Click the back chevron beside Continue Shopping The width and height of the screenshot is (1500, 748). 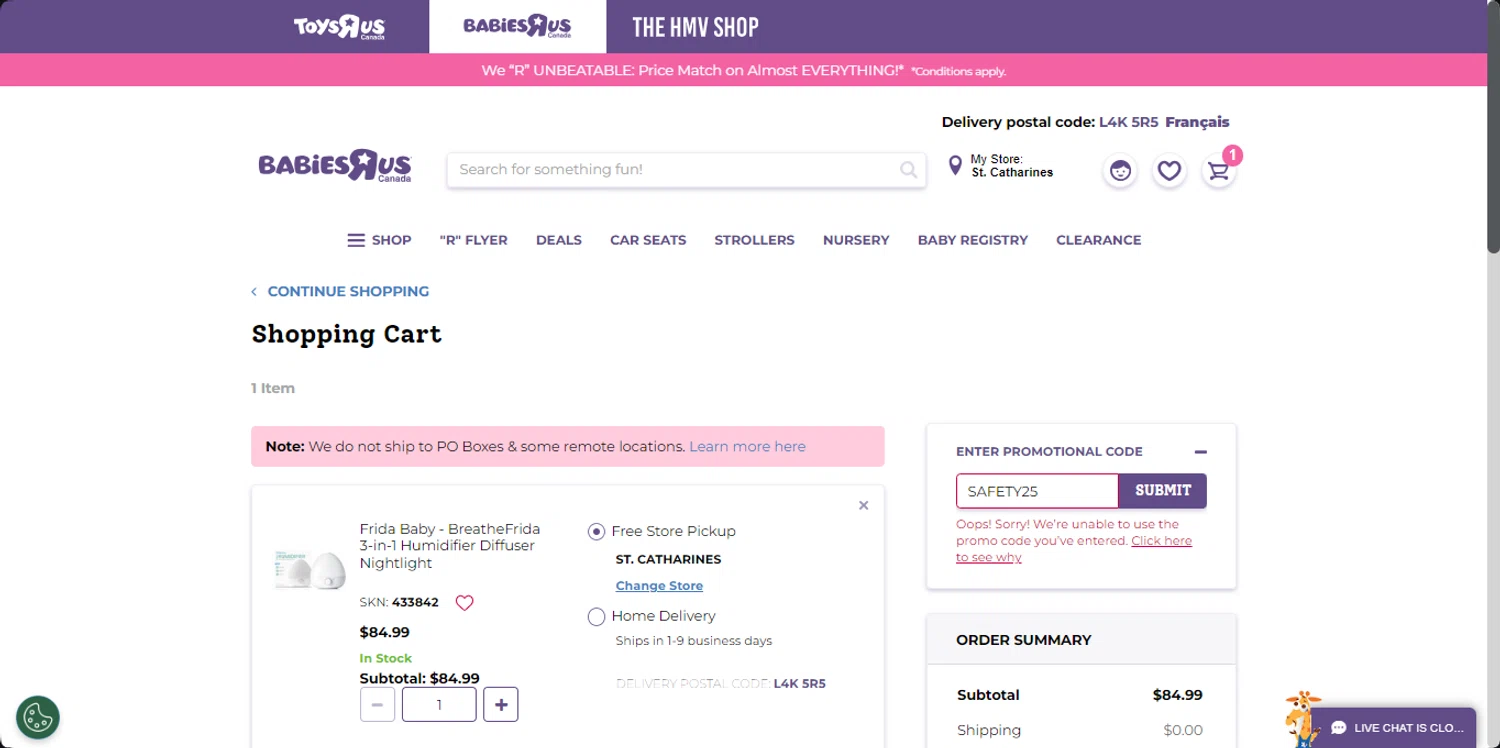point(254,292)
